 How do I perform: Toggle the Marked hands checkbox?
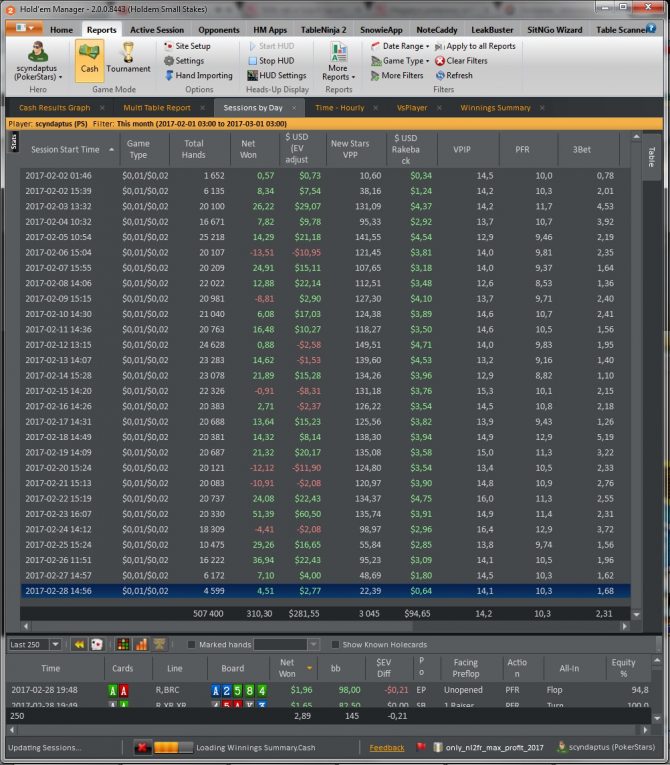[191, 644]
